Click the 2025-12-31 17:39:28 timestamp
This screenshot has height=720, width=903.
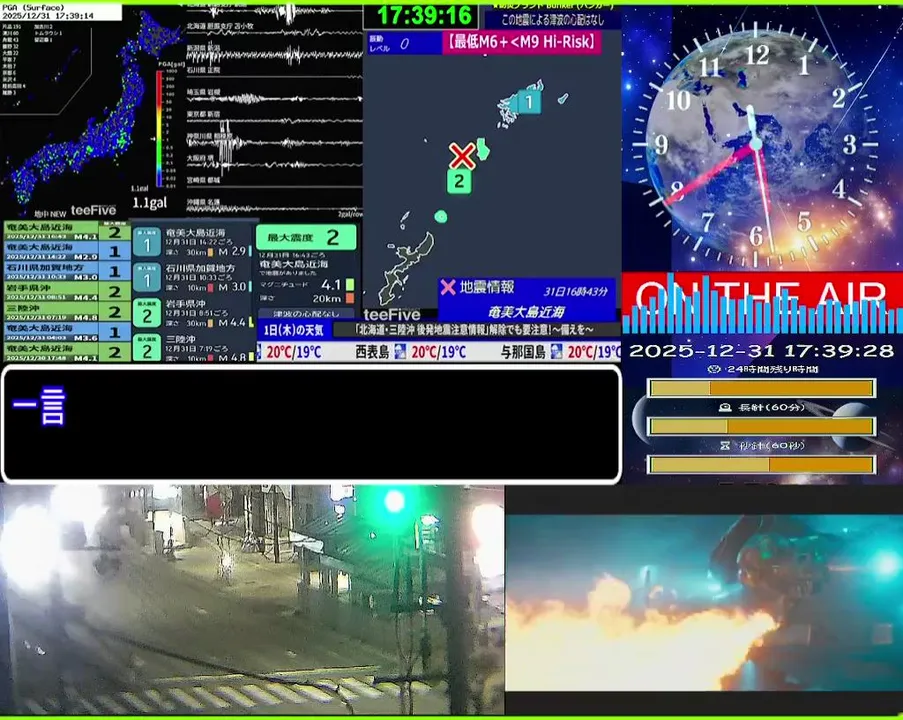(762, 351)
